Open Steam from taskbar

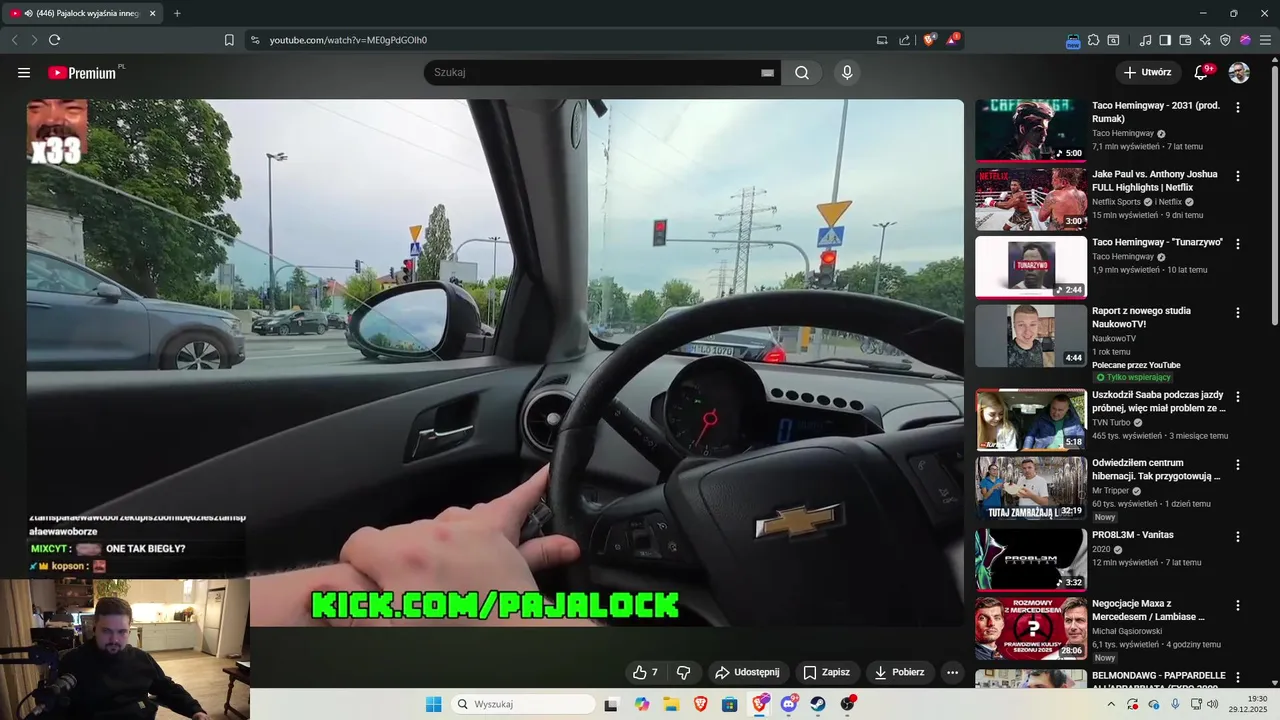click(x=818, y=704)
